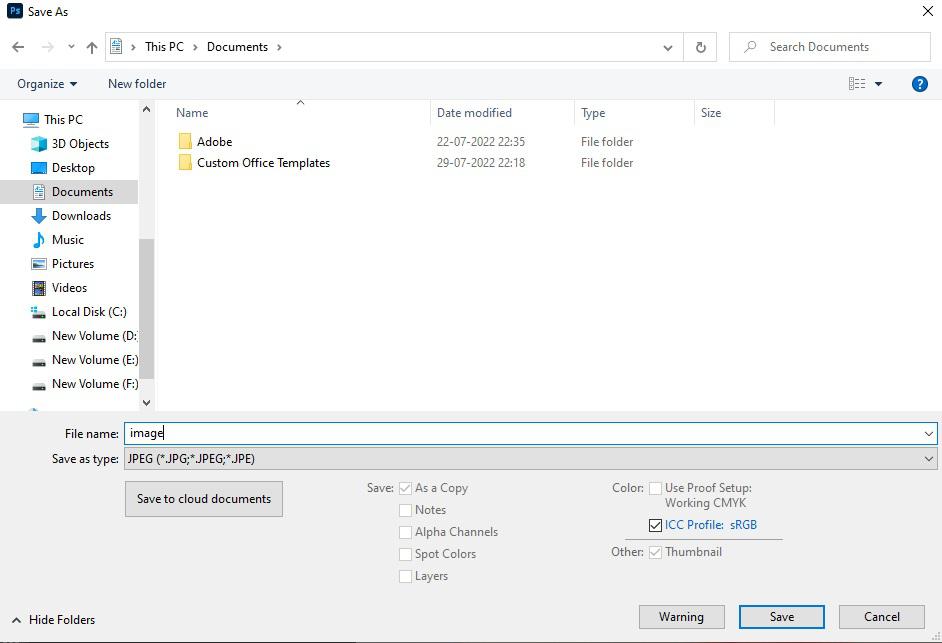Click the File name text field
This screenshot has width=942, height=643.
523,433
